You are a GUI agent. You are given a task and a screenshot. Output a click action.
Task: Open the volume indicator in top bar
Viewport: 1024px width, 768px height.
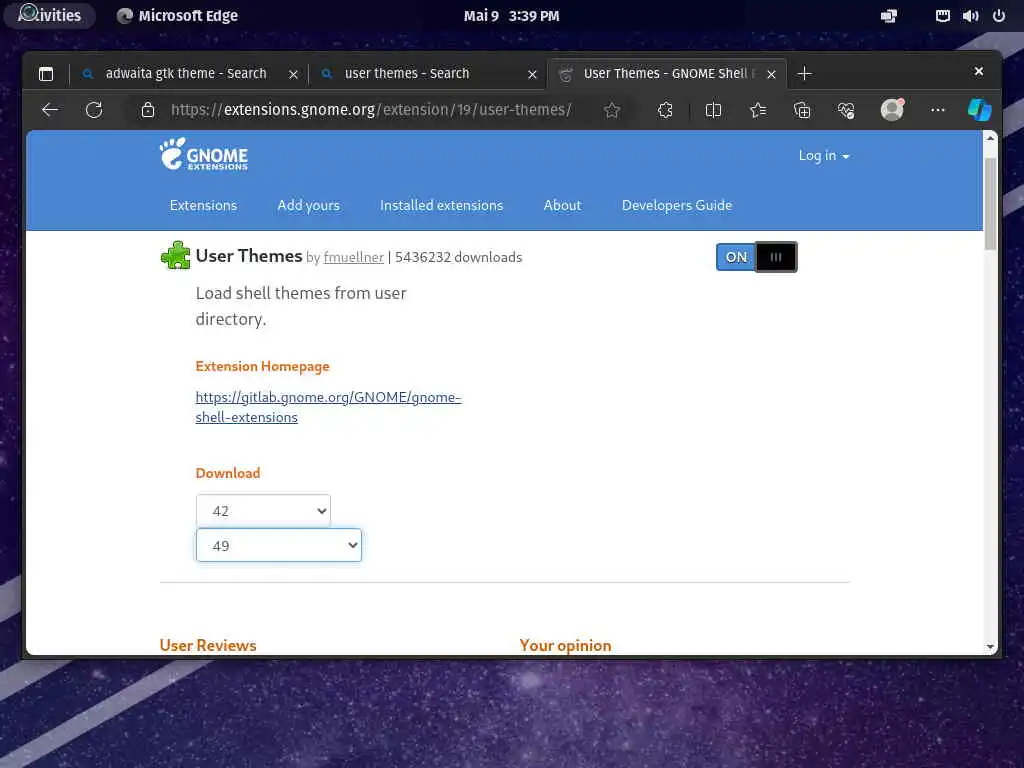tap(970, 16)
